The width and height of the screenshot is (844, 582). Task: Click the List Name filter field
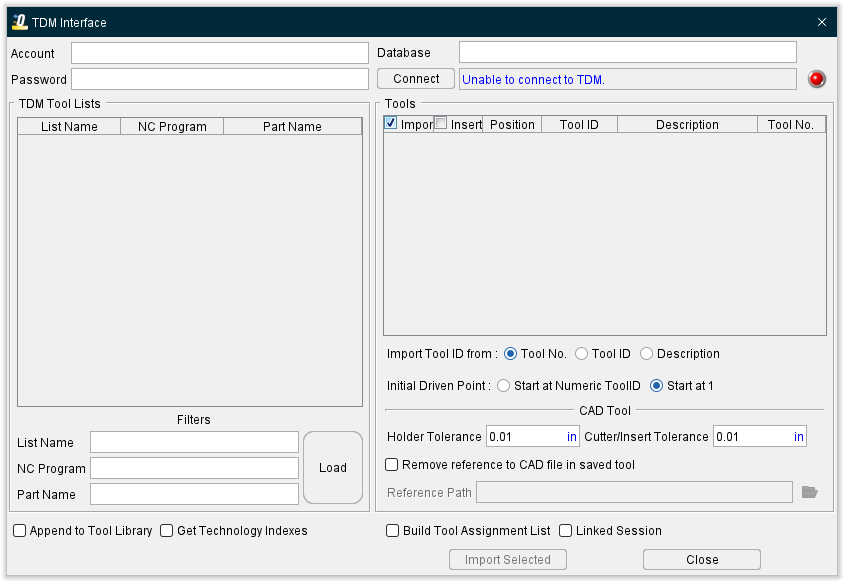(194, 442)
